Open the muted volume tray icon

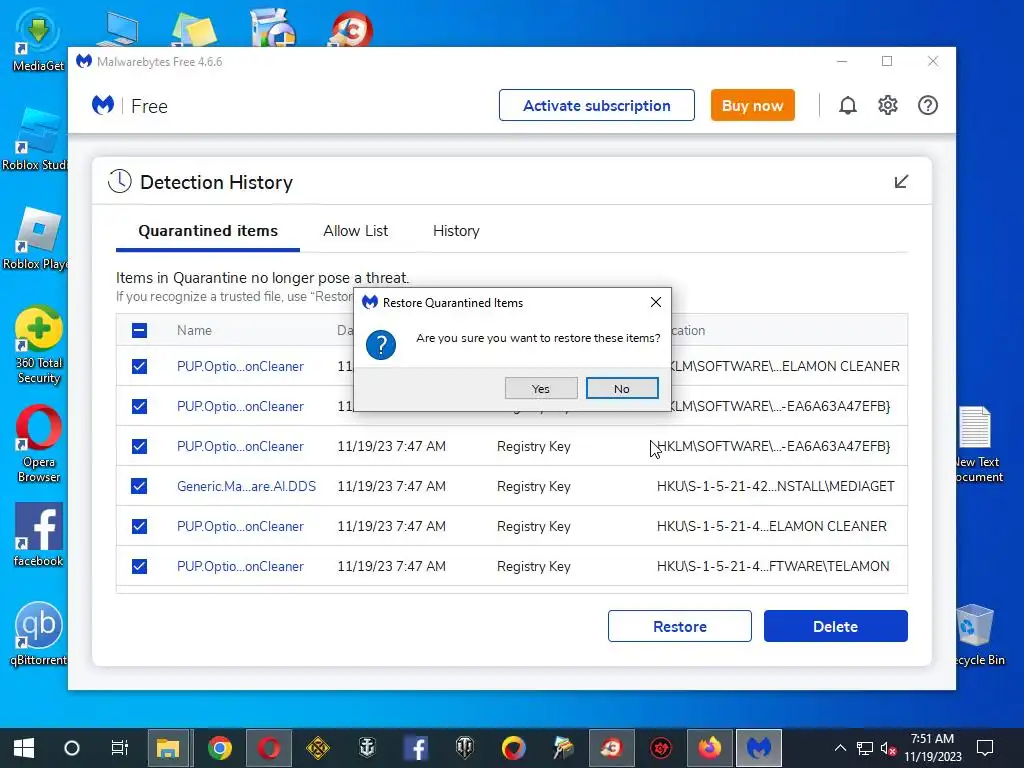point(888,748)
